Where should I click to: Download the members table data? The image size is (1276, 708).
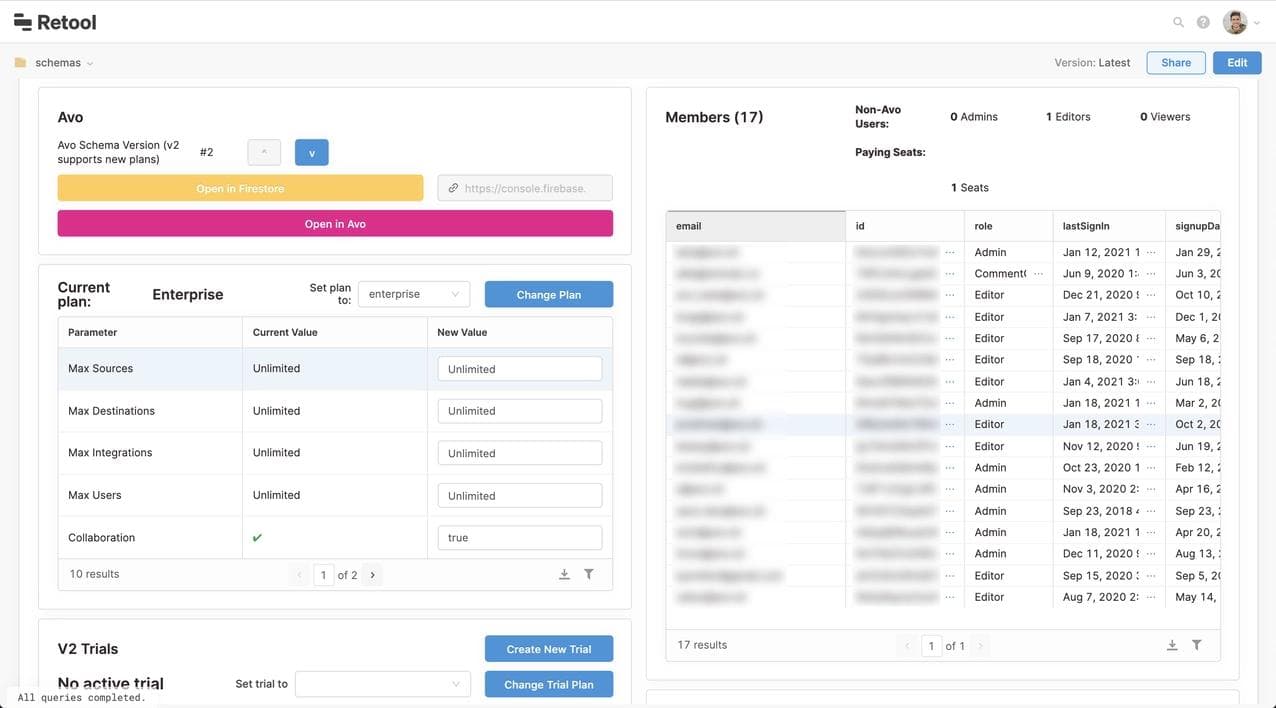[x=1172, y=645]
